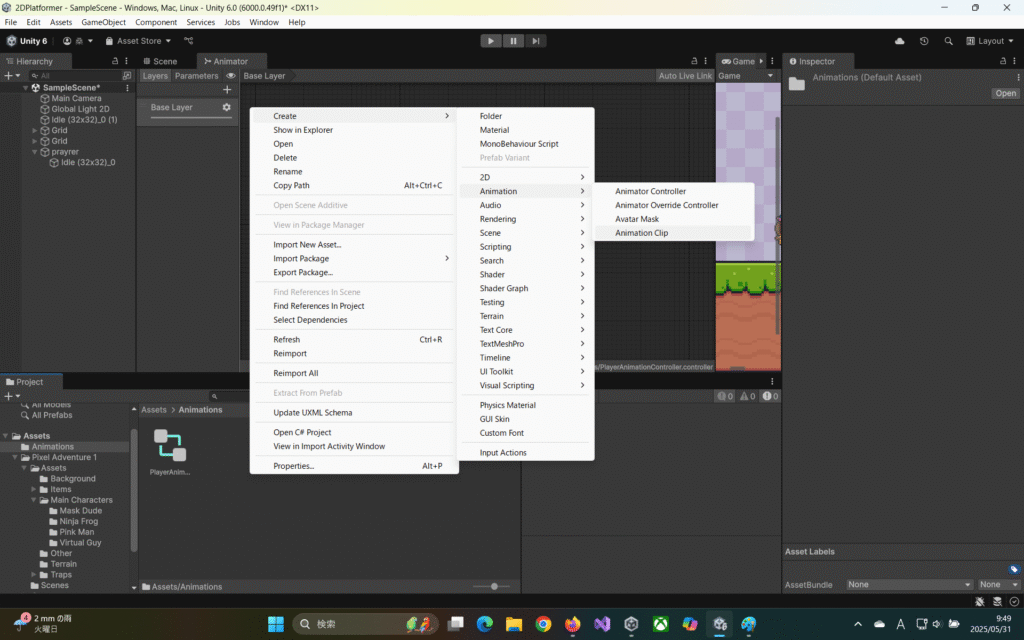
Task: Click the debug mode bug icon
Action: (x=980, y=601)
